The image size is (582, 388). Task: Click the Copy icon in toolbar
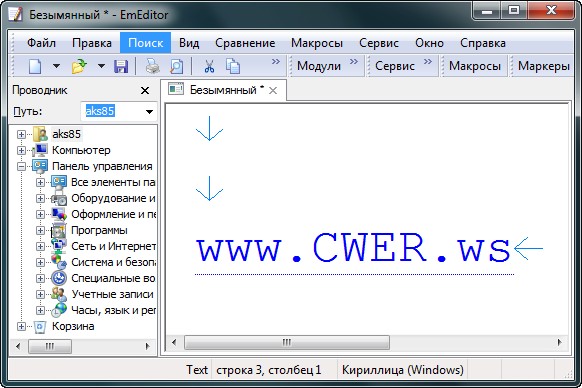[x=233, y=66]
